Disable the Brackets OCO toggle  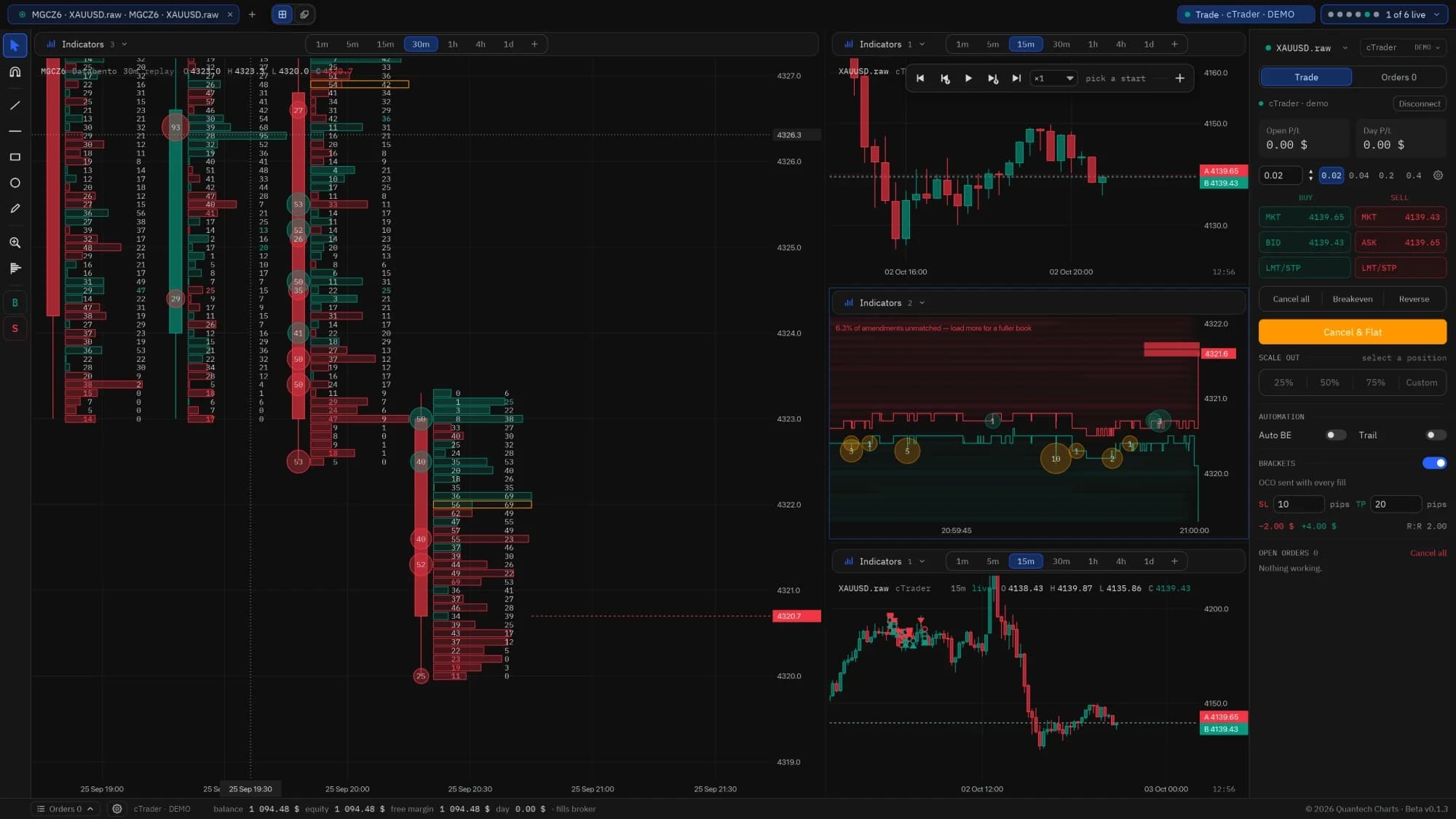[1434, 463]
